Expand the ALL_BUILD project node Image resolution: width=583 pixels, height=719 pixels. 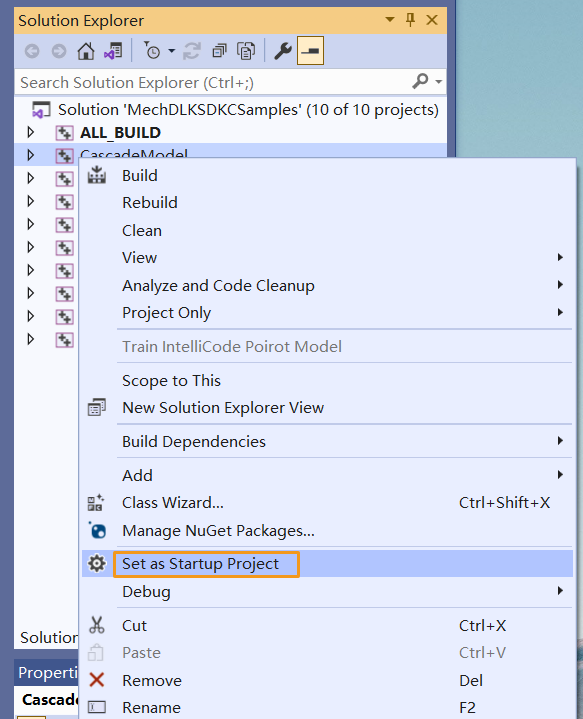click(30, 133)
